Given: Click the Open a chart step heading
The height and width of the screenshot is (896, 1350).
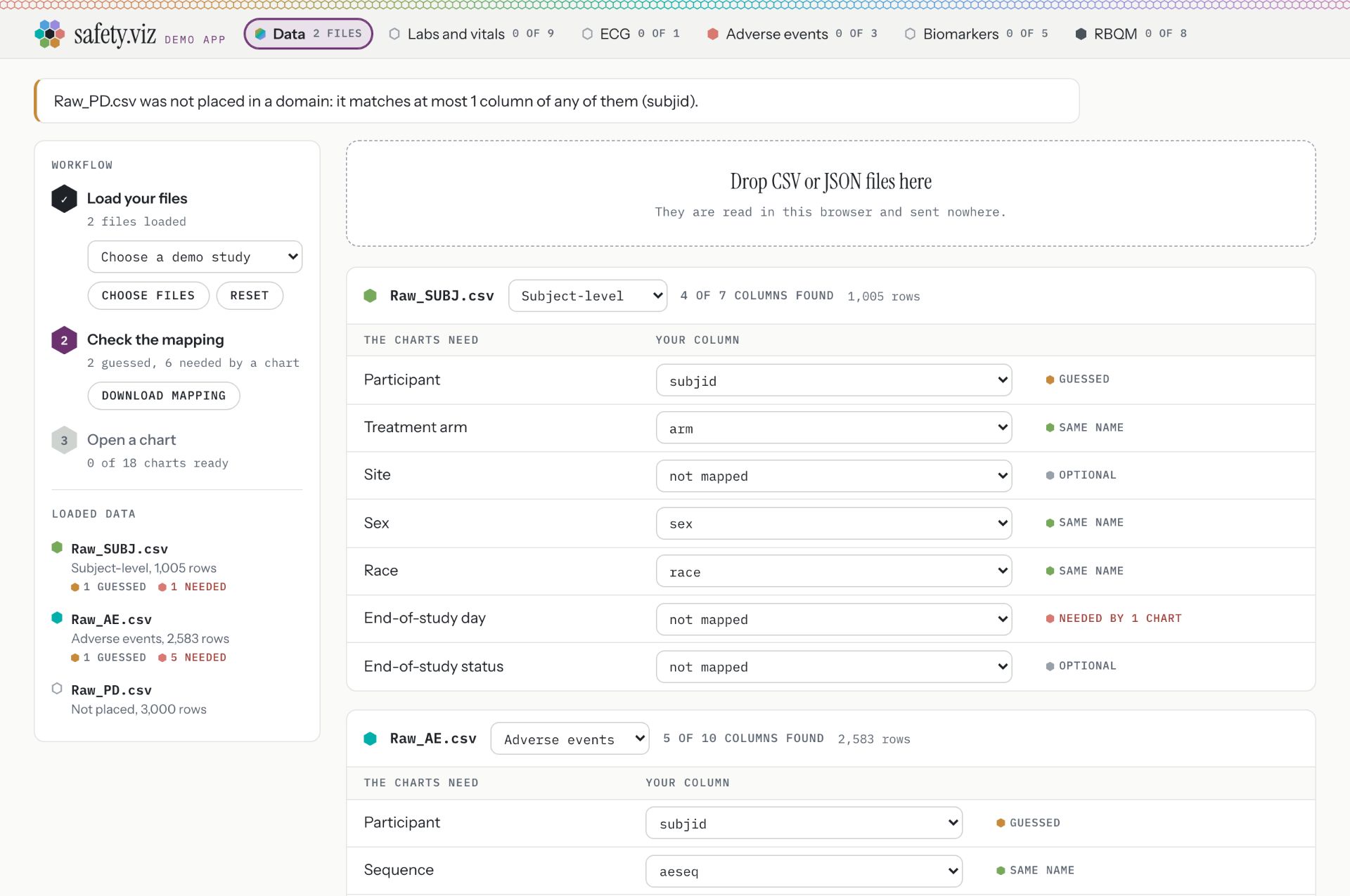Looking at the screenshot, I should point(131,440).
